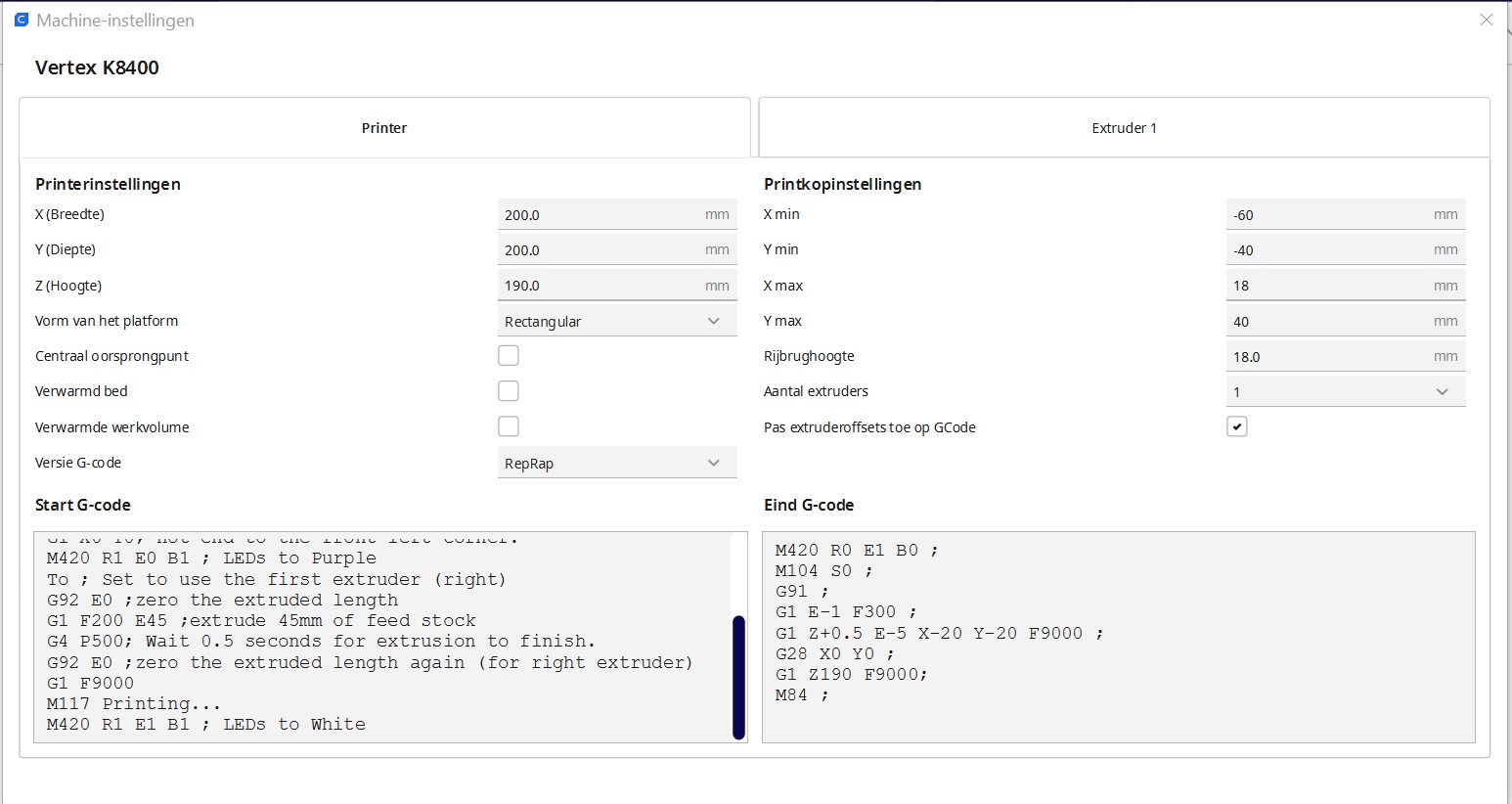Click inside the Start G-code text area
This screenshot has height=804, width=1512.
[390, 637]
